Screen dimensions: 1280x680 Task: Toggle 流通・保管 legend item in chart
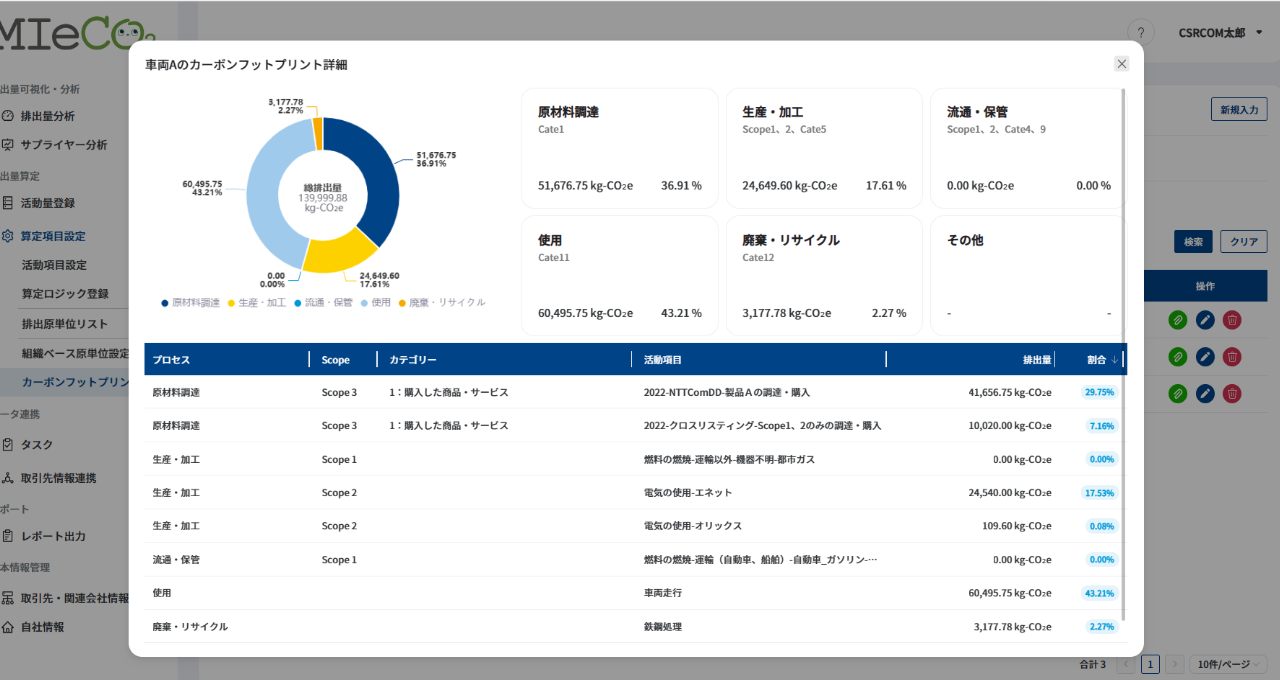tap(324, 302)
